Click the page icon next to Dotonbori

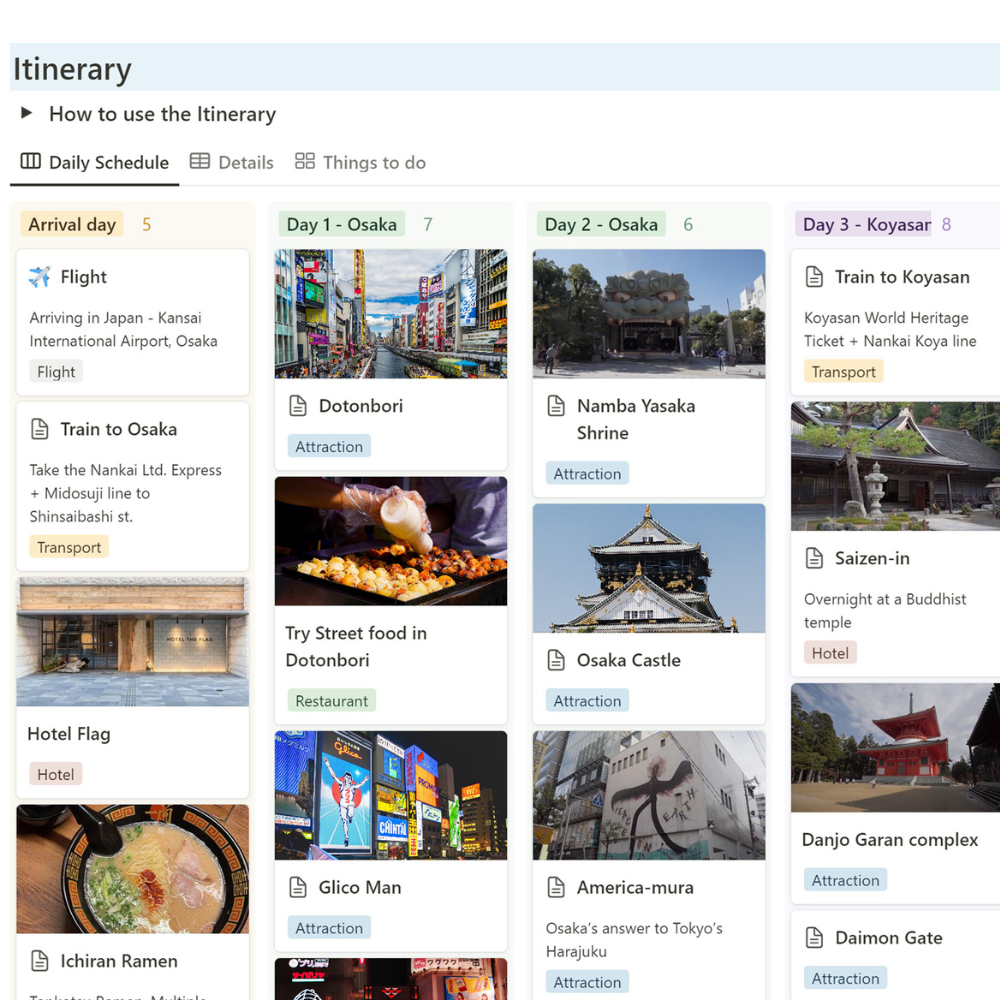tap(298, 406)
